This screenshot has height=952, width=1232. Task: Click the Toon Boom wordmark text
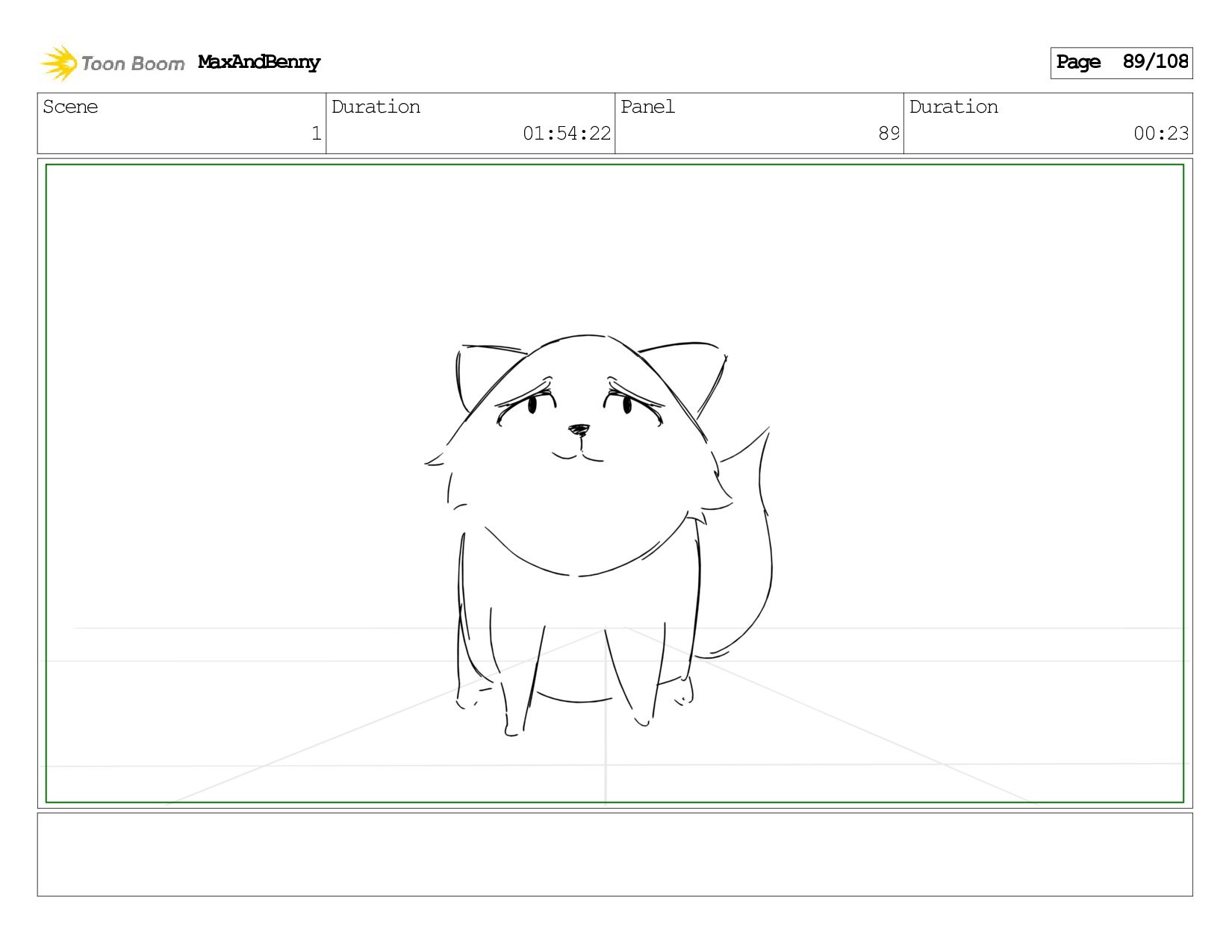133,63
